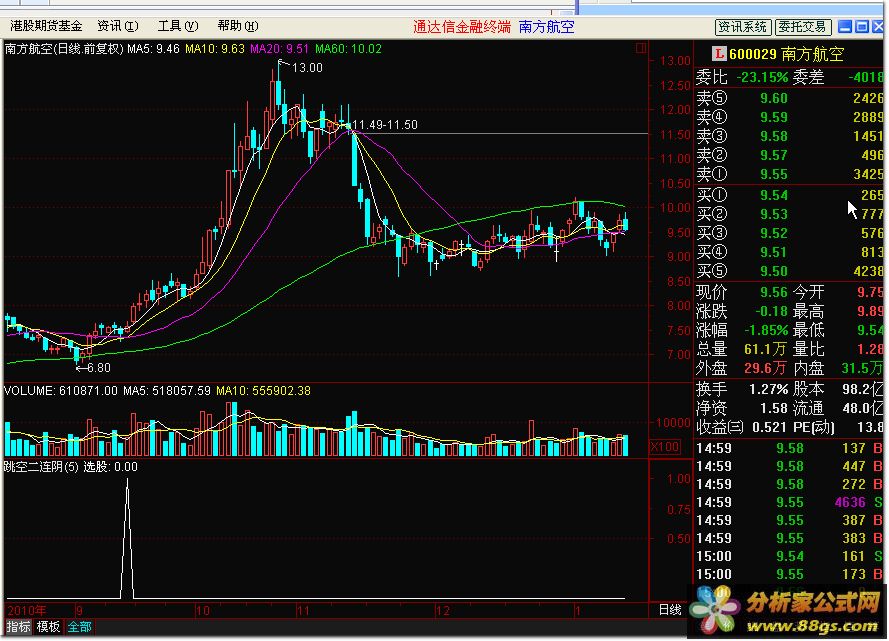Click the 13.00 high price annotation
Image resolution: width=889 pixels, height=641 pixels.
pos(307,68)
